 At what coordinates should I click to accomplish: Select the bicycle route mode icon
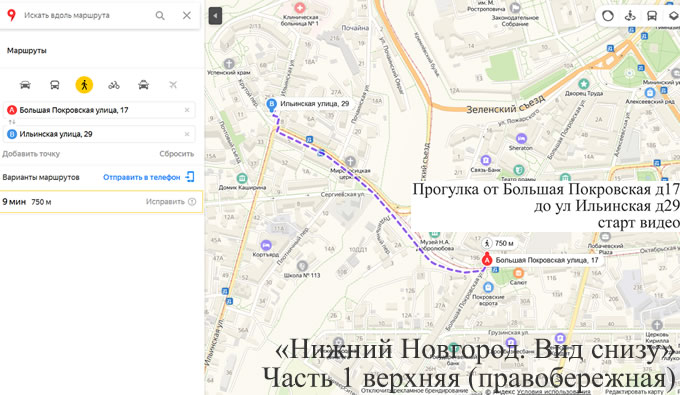click(114, 85)
